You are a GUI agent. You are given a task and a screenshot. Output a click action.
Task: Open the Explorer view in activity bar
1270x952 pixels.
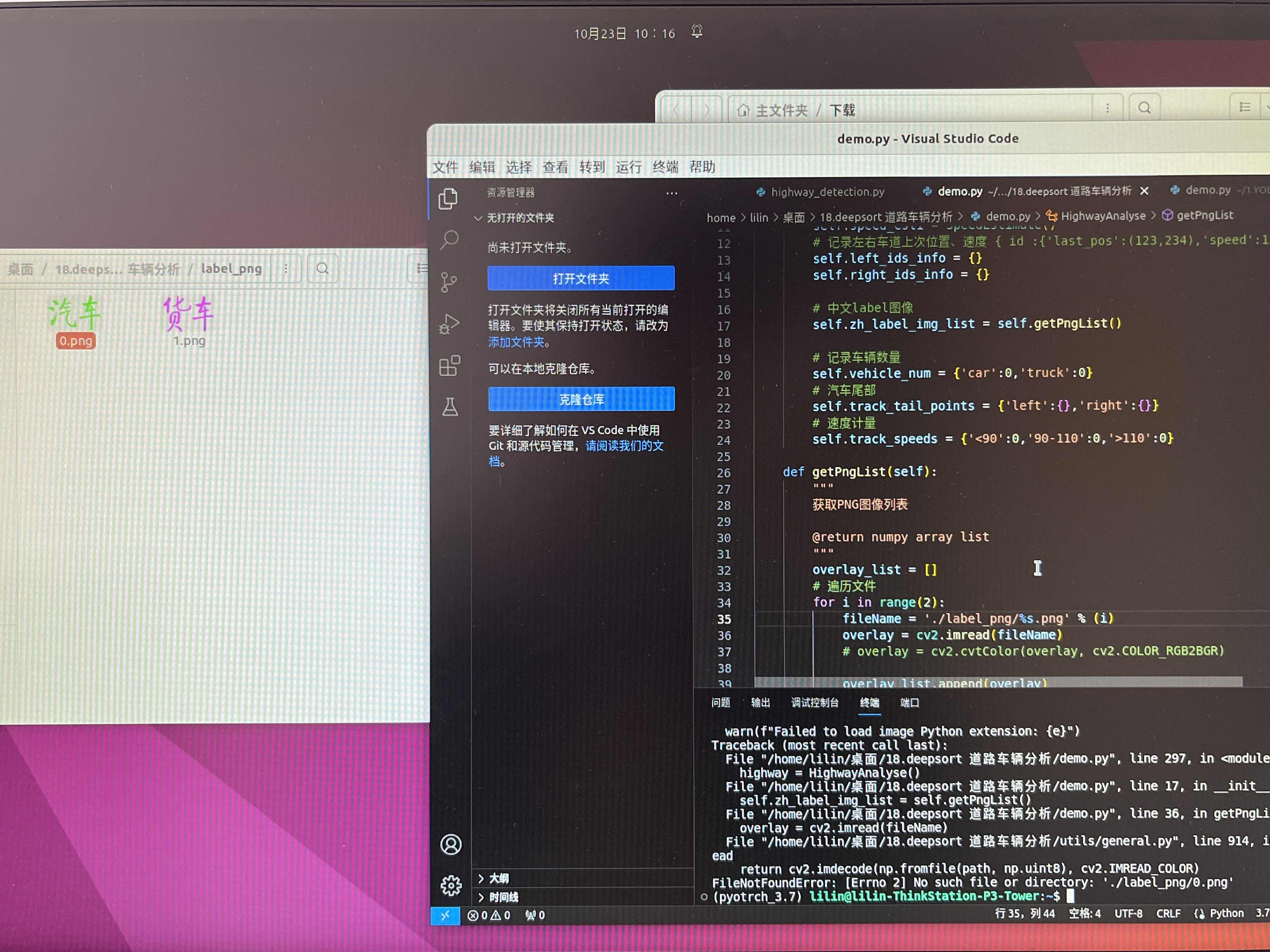click(449, 199)
